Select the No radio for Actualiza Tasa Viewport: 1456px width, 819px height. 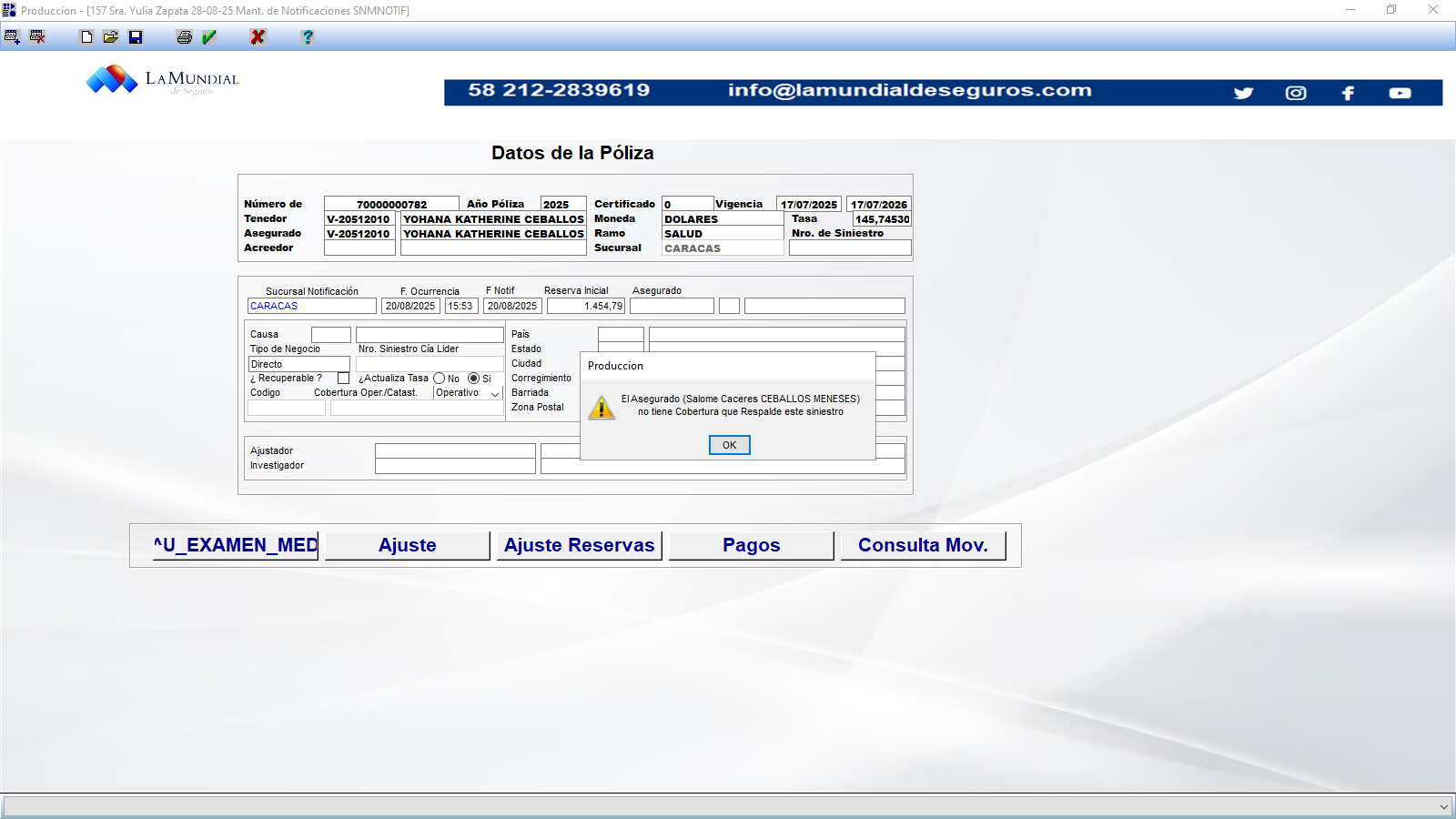tap(440, 379)
